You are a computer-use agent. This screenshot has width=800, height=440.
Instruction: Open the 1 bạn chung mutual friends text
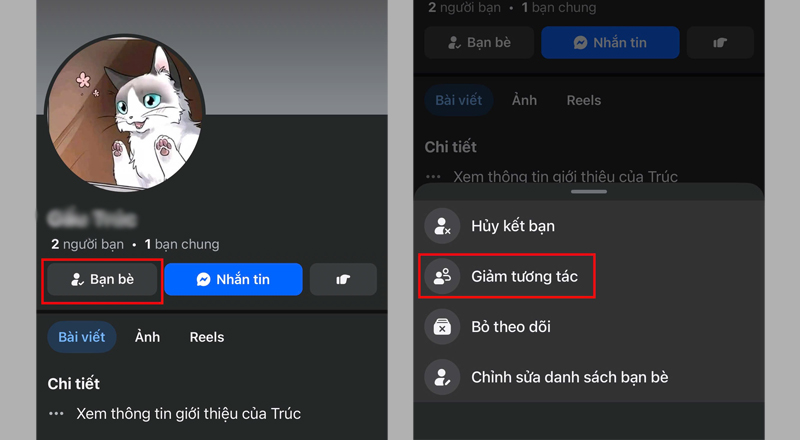(x=182, y=245)
